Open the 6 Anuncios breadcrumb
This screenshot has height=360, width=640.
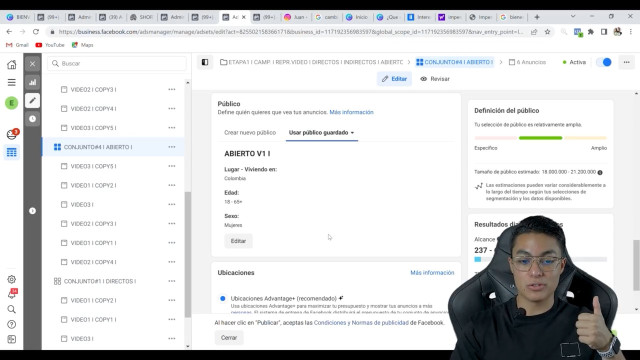[x=527, y=62]
